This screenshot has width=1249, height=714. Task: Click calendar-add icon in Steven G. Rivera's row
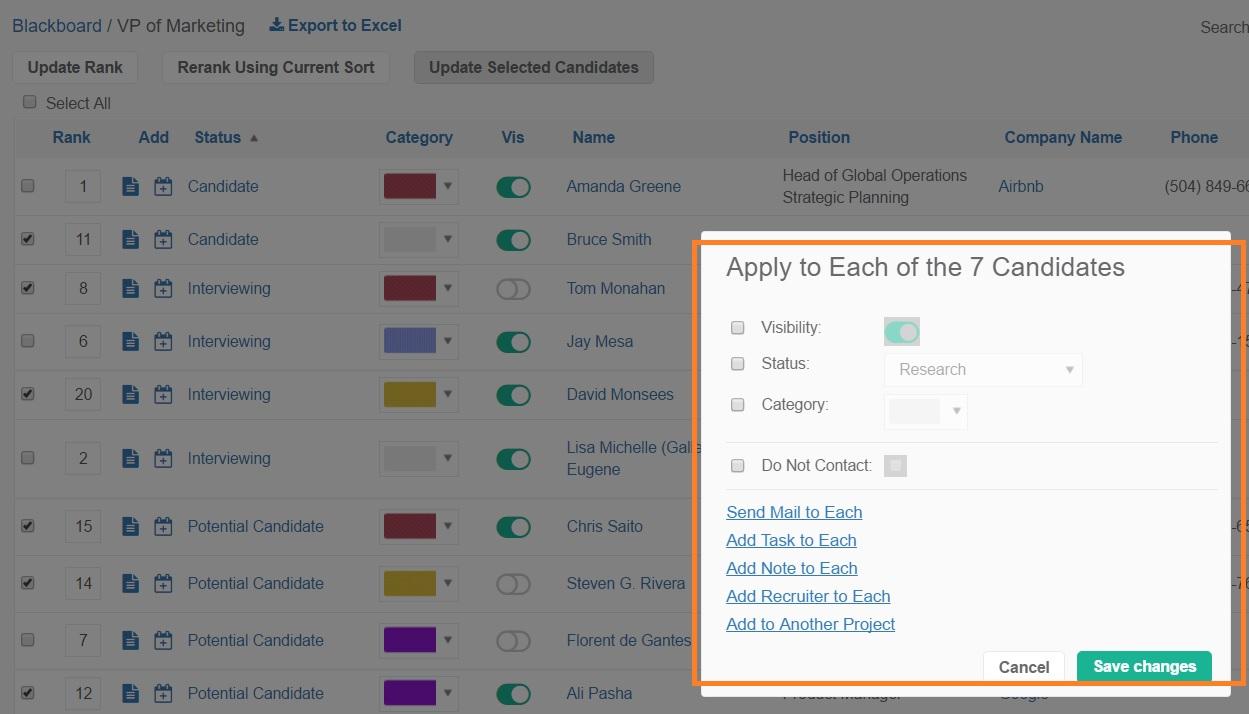coord(163,583)
